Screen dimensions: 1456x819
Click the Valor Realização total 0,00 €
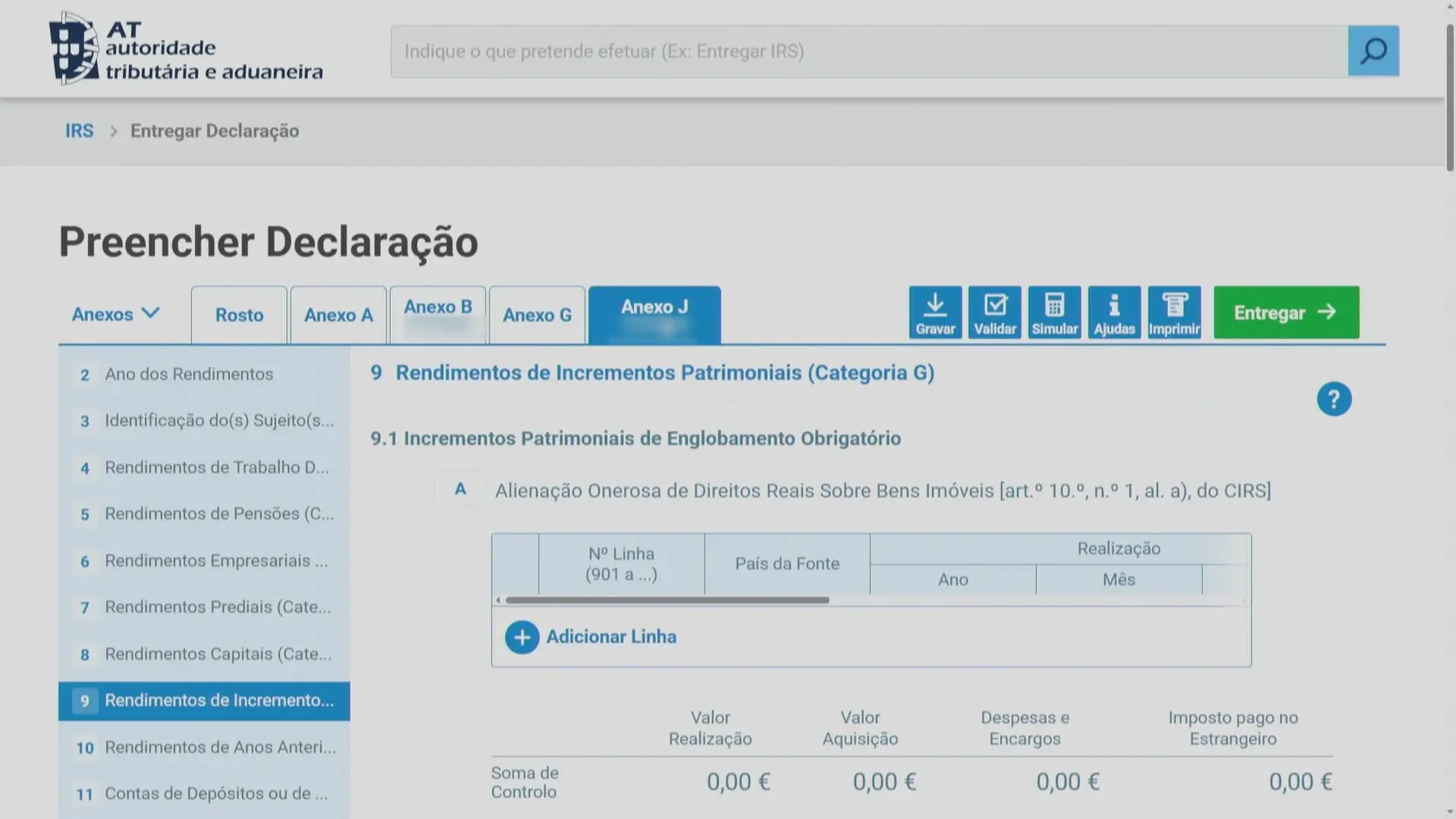pos(739,782)
